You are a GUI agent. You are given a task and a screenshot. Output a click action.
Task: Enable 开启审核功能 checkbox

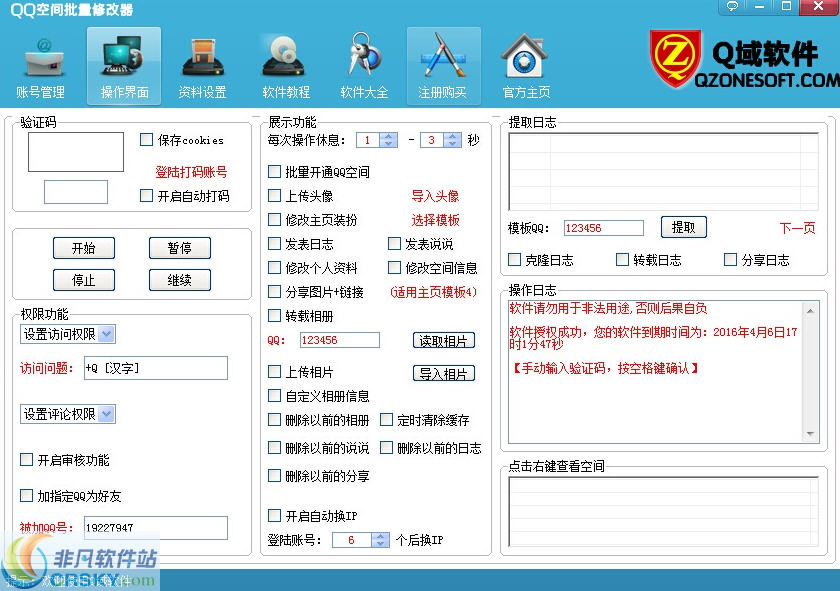[26, 459]
